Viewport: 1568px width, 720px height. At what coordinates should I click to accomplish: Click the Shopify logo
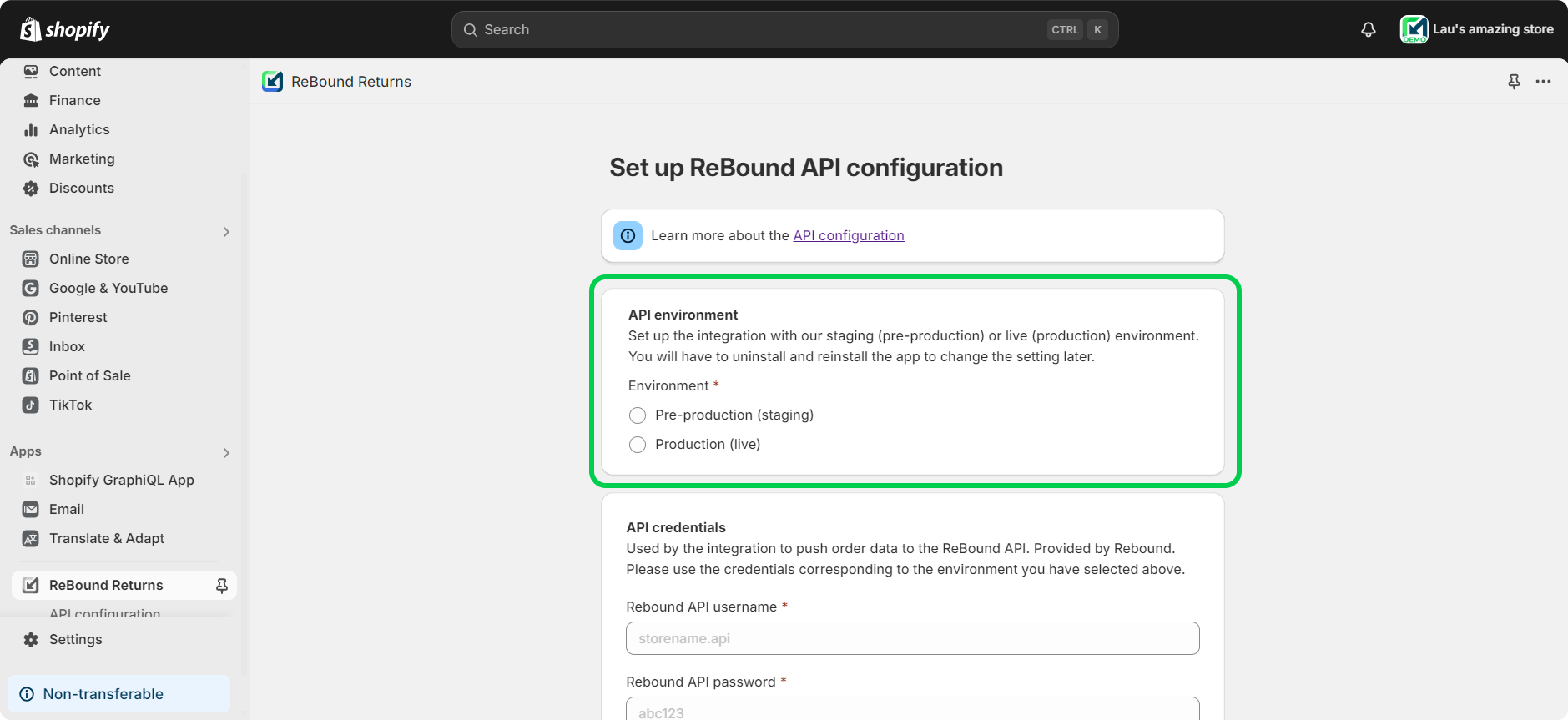pos(65,29)
